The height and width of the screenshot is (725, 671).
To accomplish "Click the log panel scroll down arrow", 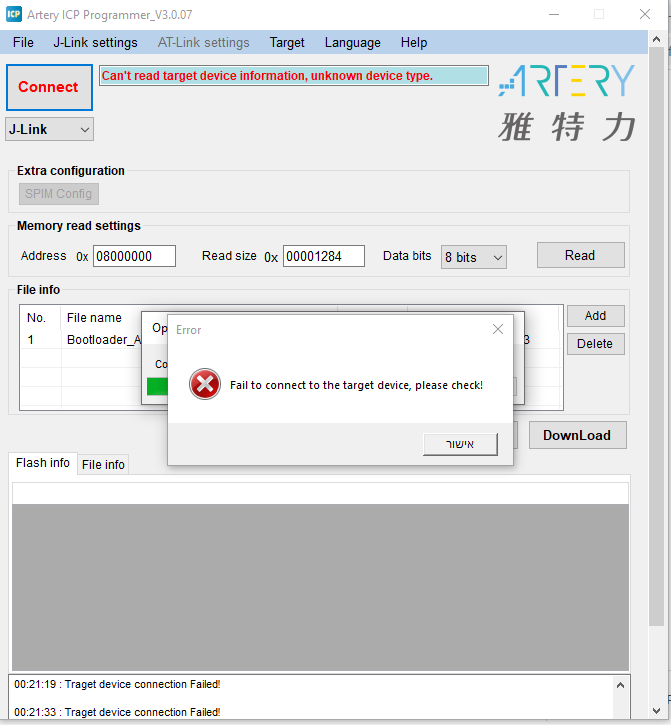I will coord(620,712).
